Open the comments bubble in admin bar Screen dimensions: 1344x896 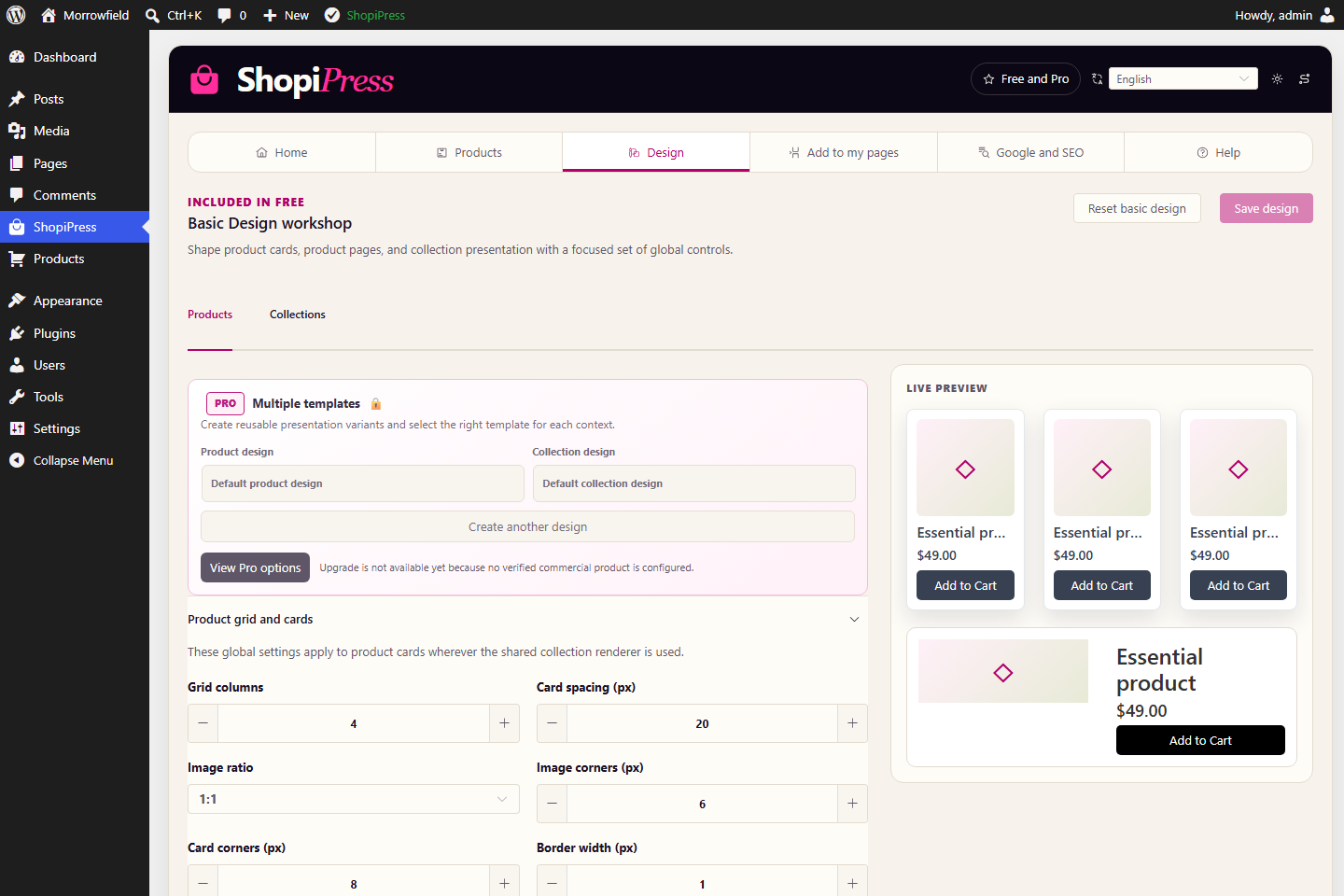point(231,15)
